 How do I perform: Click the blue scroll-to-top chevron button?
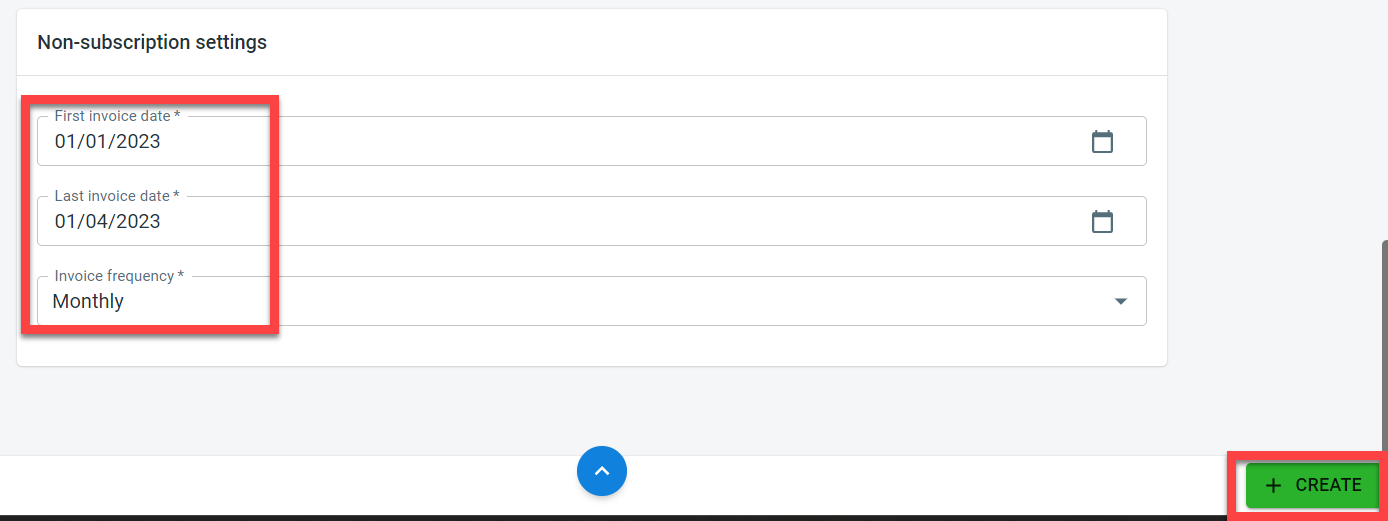(x=602, y=471)
